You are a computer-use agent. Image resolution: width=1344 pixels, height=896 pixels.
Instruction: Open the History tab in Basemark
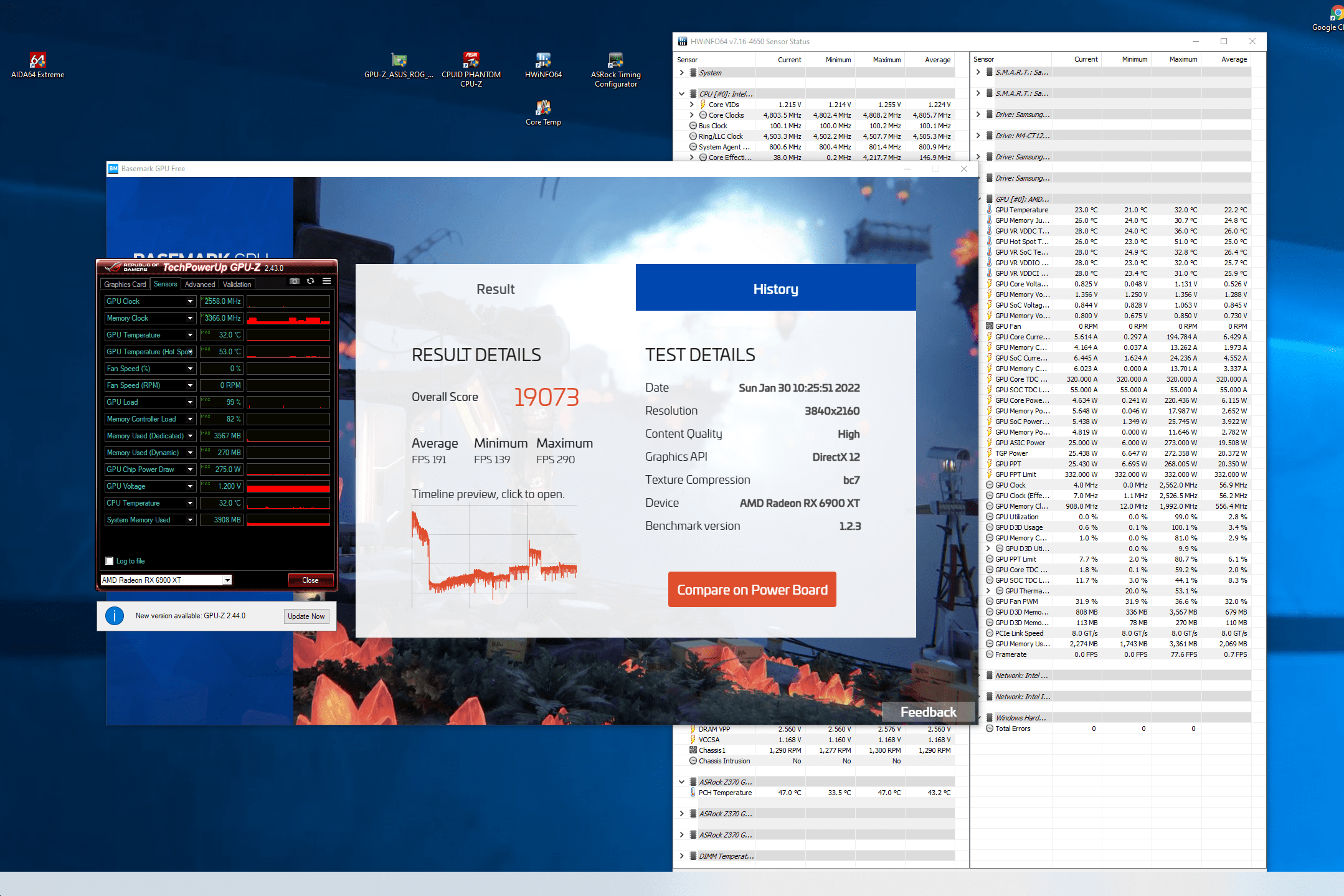[776, 288]
